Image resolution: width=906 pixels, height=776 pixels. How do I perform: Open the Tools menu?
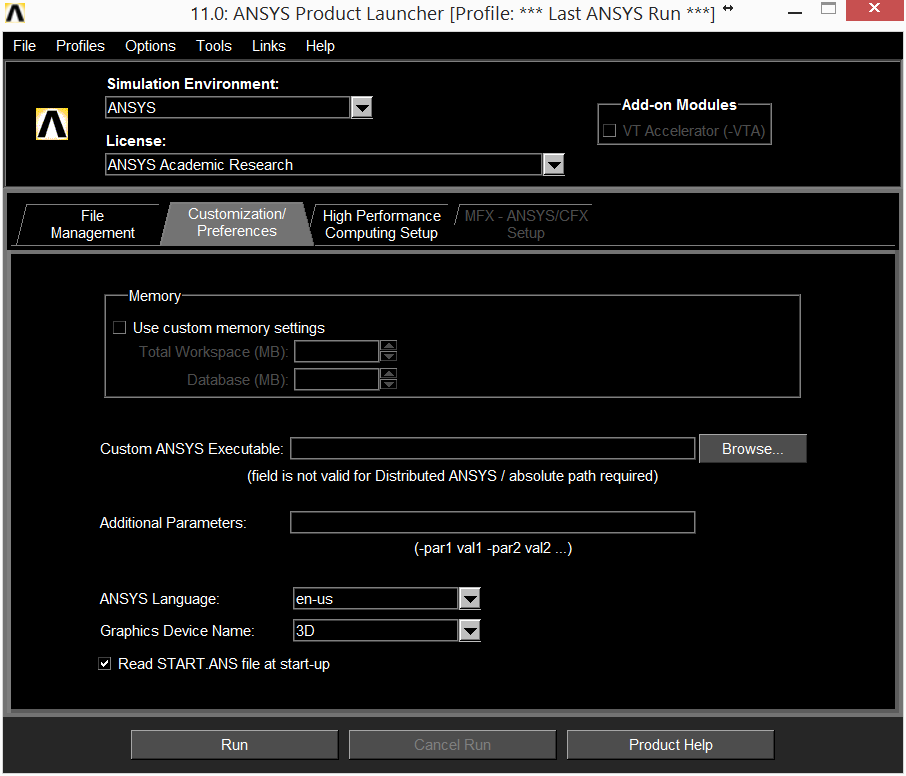(x=214, y=46)
